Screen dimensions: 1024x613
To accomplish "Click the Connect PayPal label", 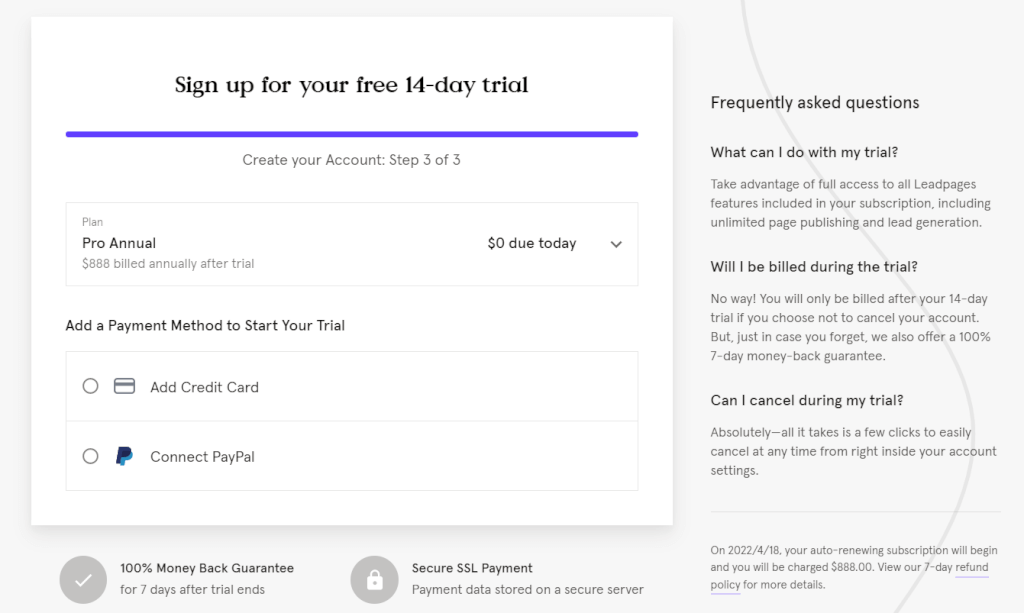I will click(202, 456).
